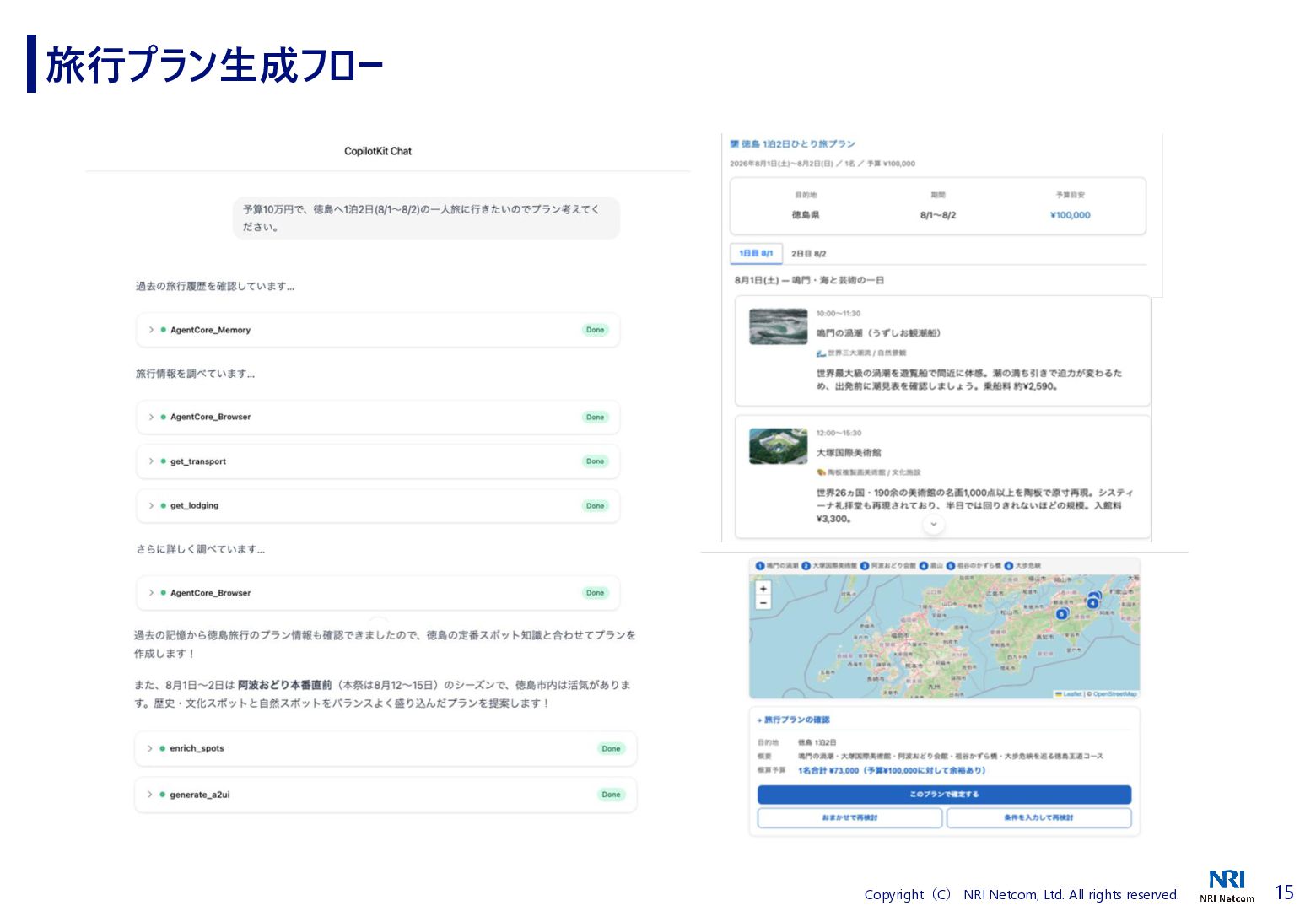
Task: Expand AgentCore_Browser chevron under さらに詳しく調べています
Action: click(151, 593)
